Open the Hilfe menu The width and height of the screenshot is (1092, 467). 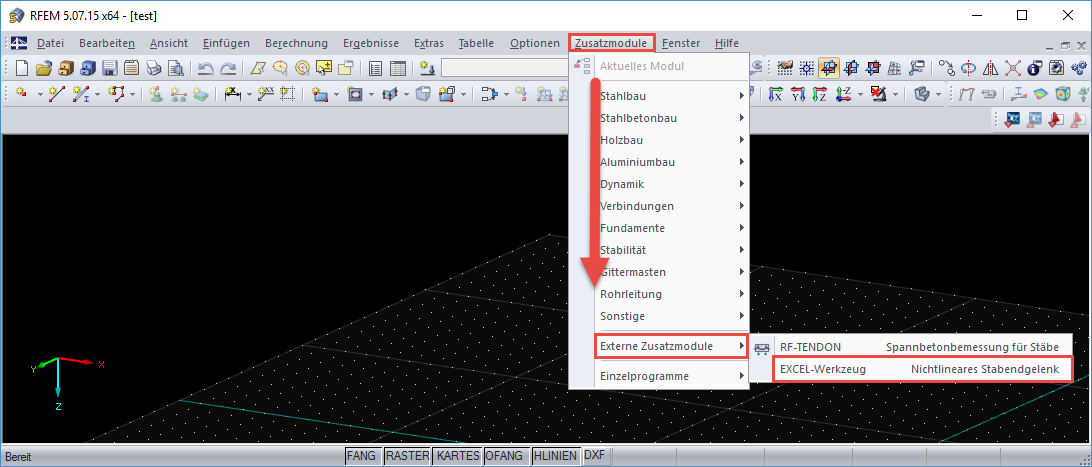727,43
